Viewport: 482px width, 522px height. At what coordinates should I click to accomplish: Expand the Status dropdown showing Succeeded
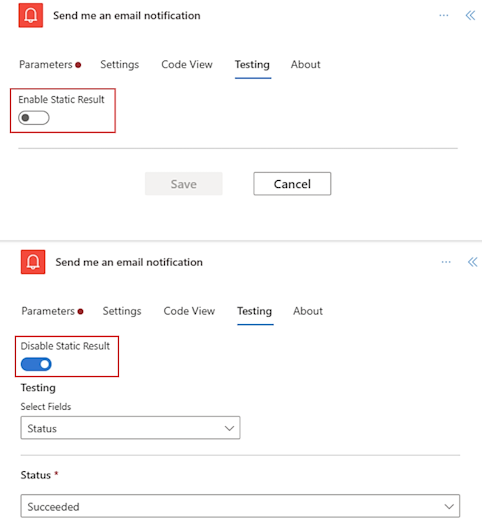click(240, 506)
